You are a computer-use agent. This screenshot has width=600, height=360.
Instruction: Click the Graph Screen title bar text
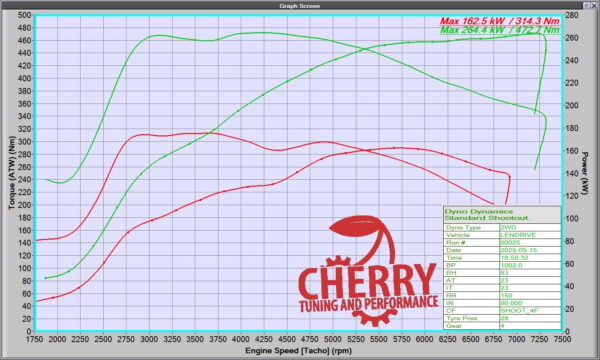pyautogui.click(x=300, y=6)
